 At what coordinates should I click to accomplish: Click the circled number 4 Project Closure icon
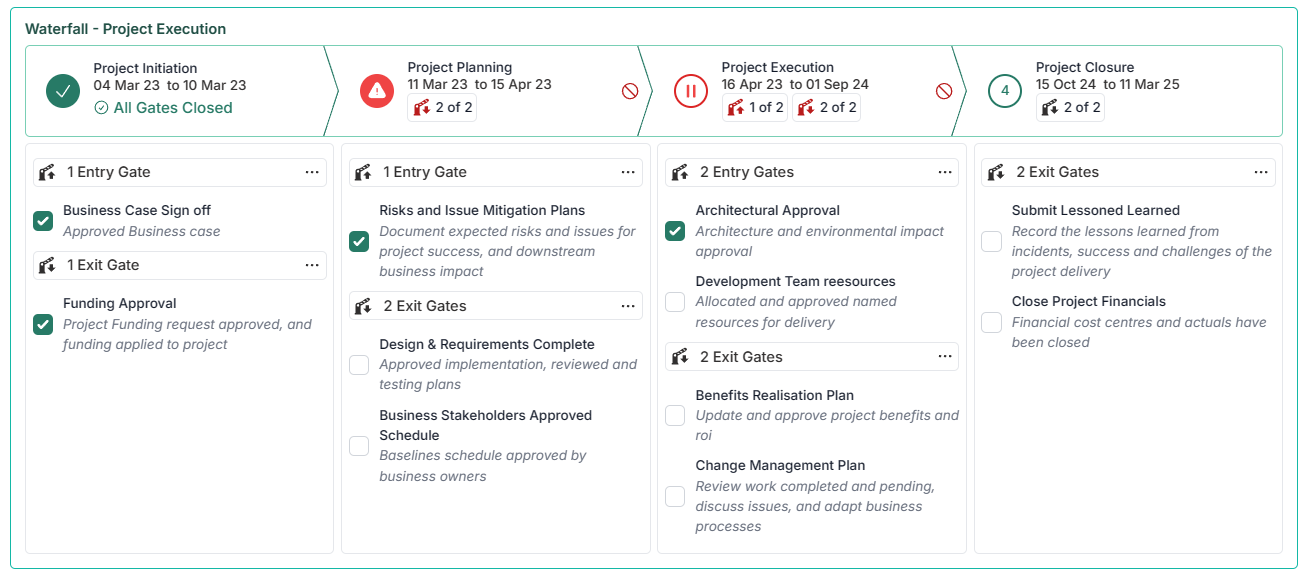tap(1004, 91)
